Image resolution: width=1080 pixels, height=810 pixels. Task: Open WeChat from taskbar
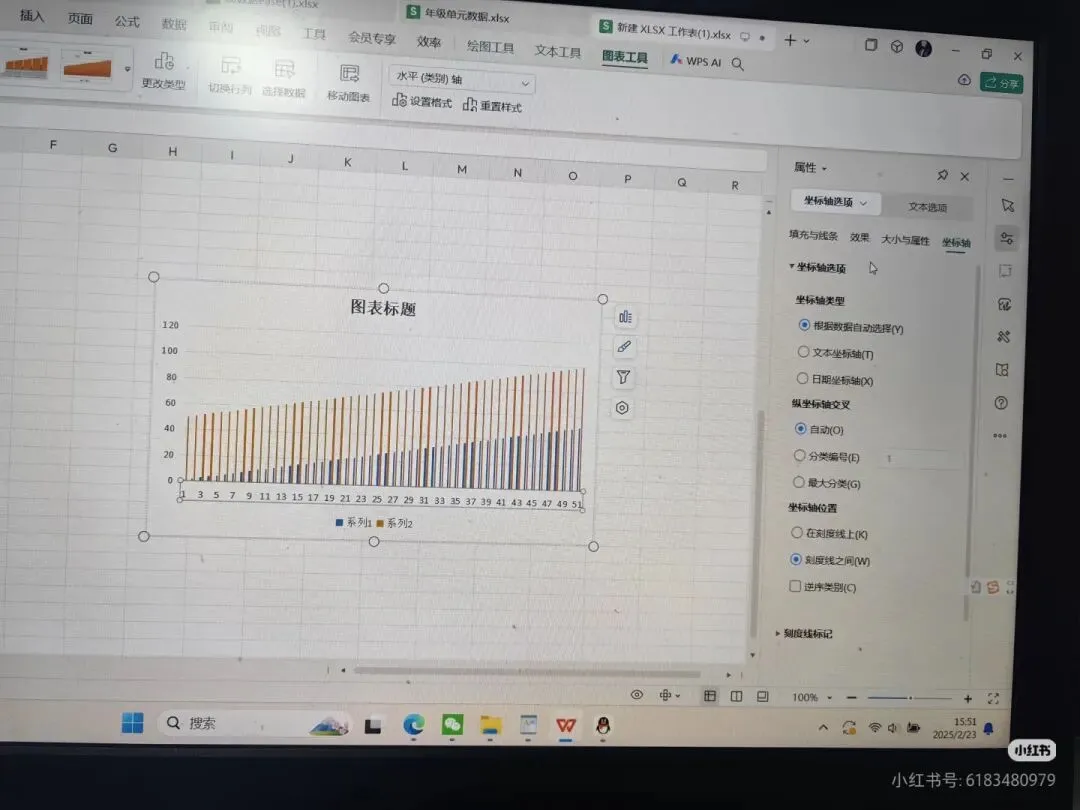point(453,725)
